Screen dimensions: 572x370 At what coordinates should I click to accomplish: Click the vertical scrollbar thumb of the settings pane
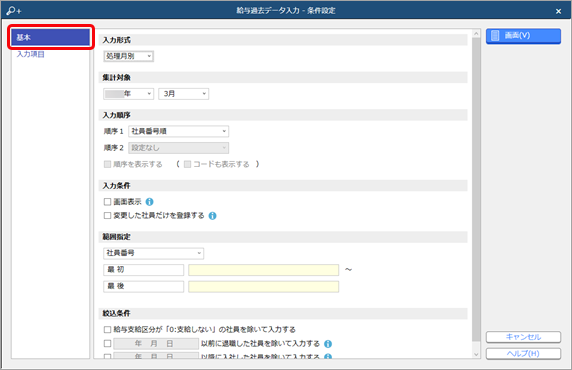[476, 190]
